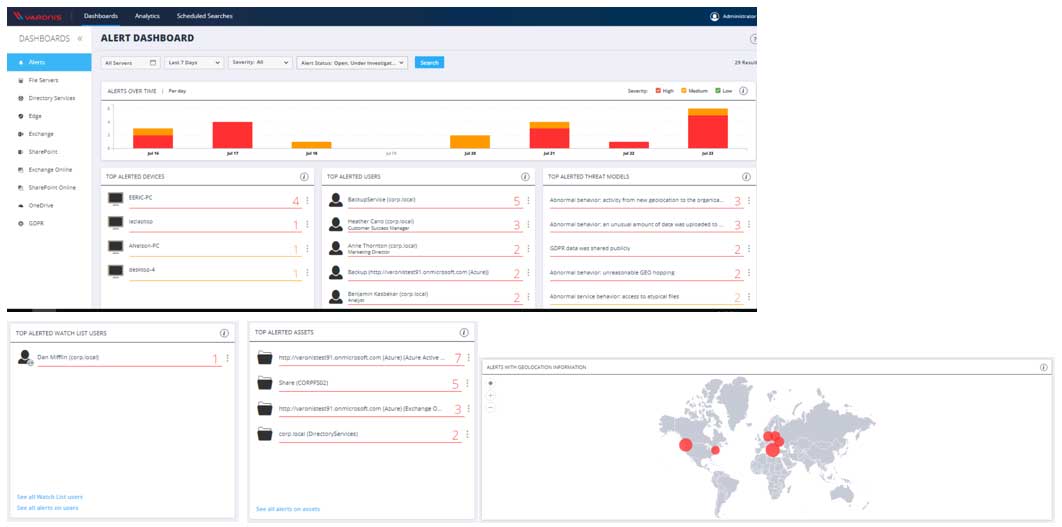Switch to the Scheduled Searches tab
The image size is (1062, 527).
point(205,16)
